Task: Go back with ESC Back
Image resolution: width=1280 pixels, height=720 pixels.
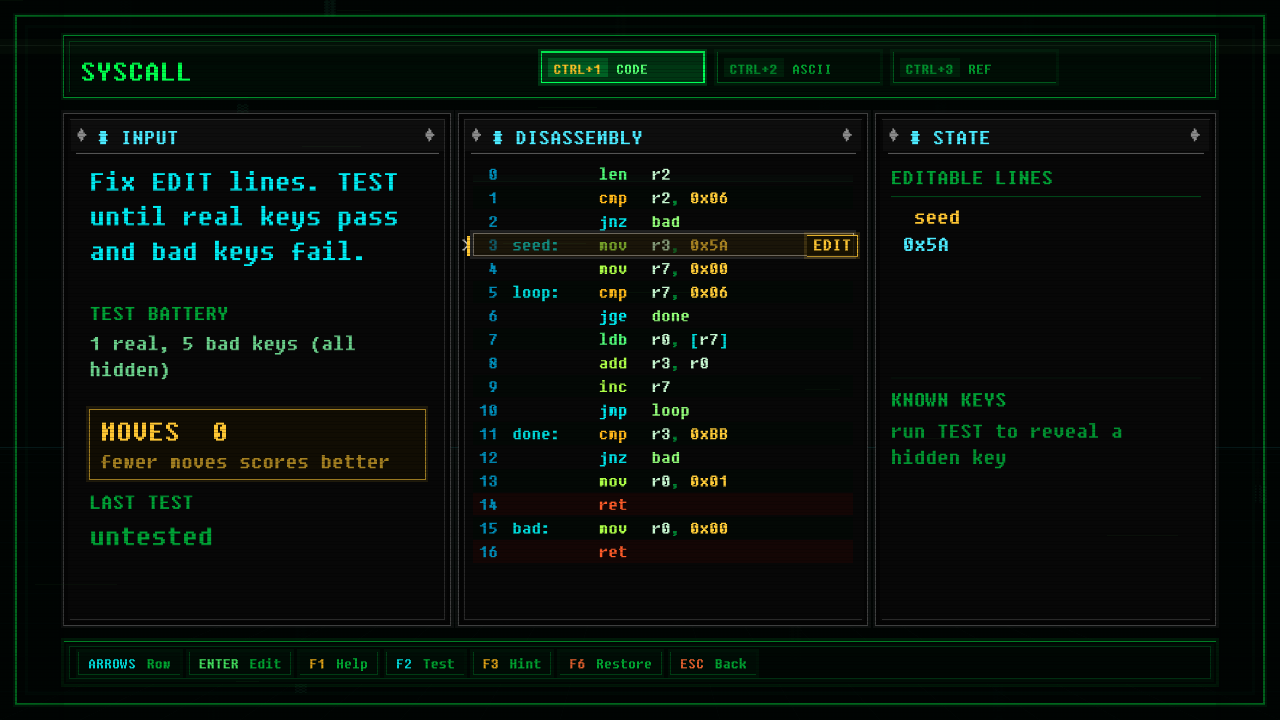Action: pyautogui.click(x=713, y=663)
